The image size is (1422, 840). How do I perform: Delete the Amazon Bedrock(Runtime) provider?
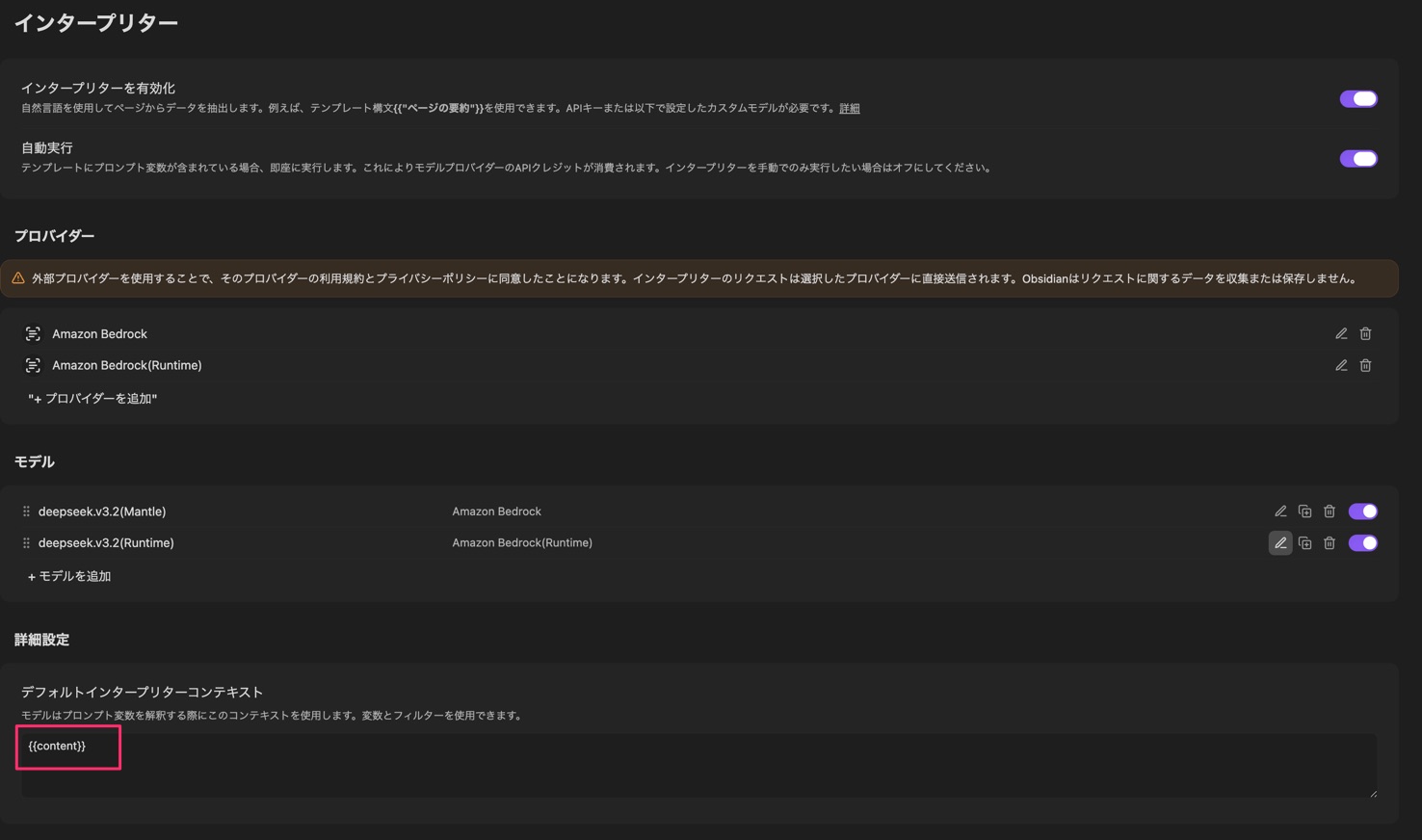[1365, 365]
